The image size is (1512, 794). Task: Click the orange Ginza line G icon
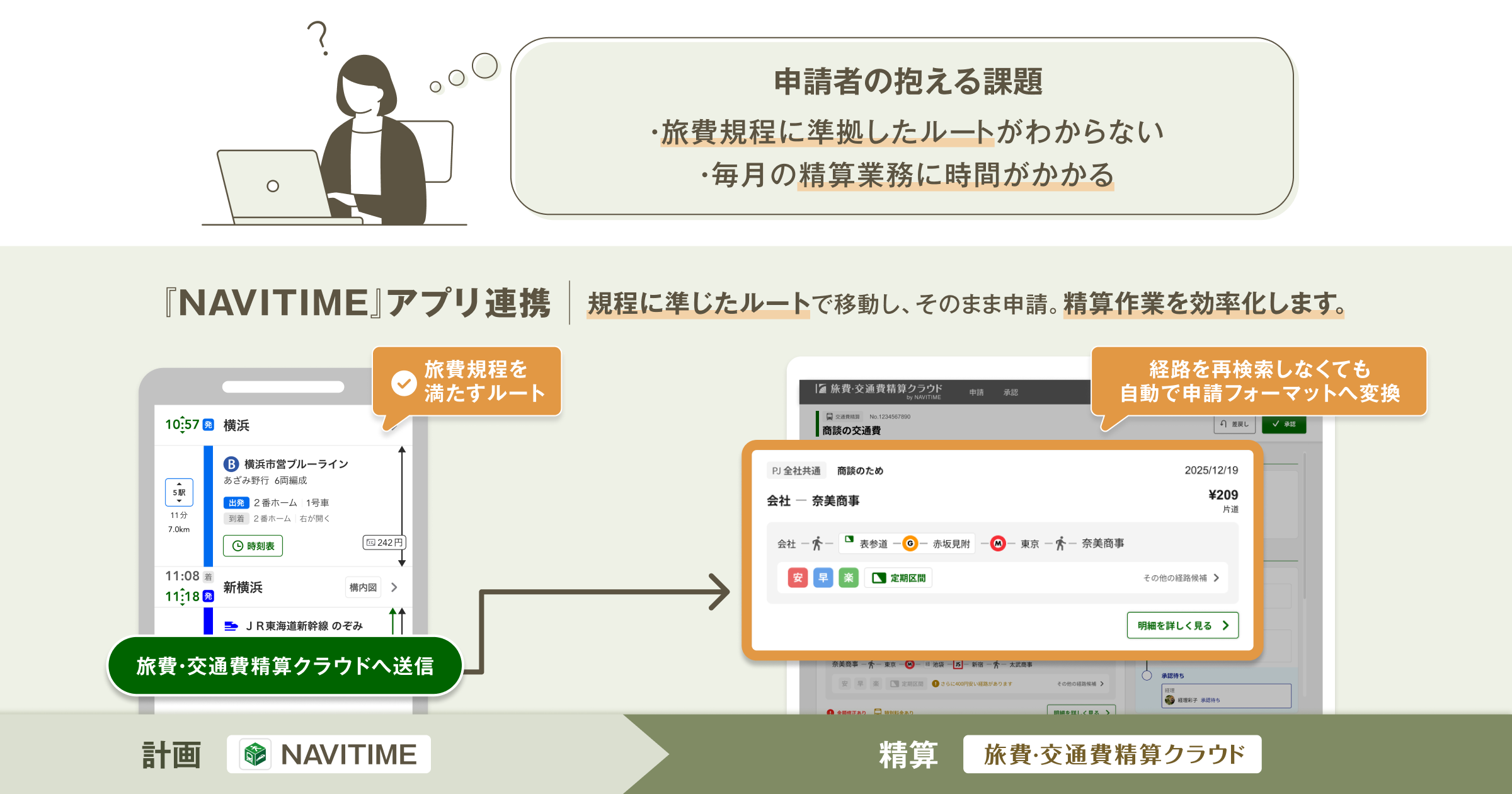coord(910,543)
